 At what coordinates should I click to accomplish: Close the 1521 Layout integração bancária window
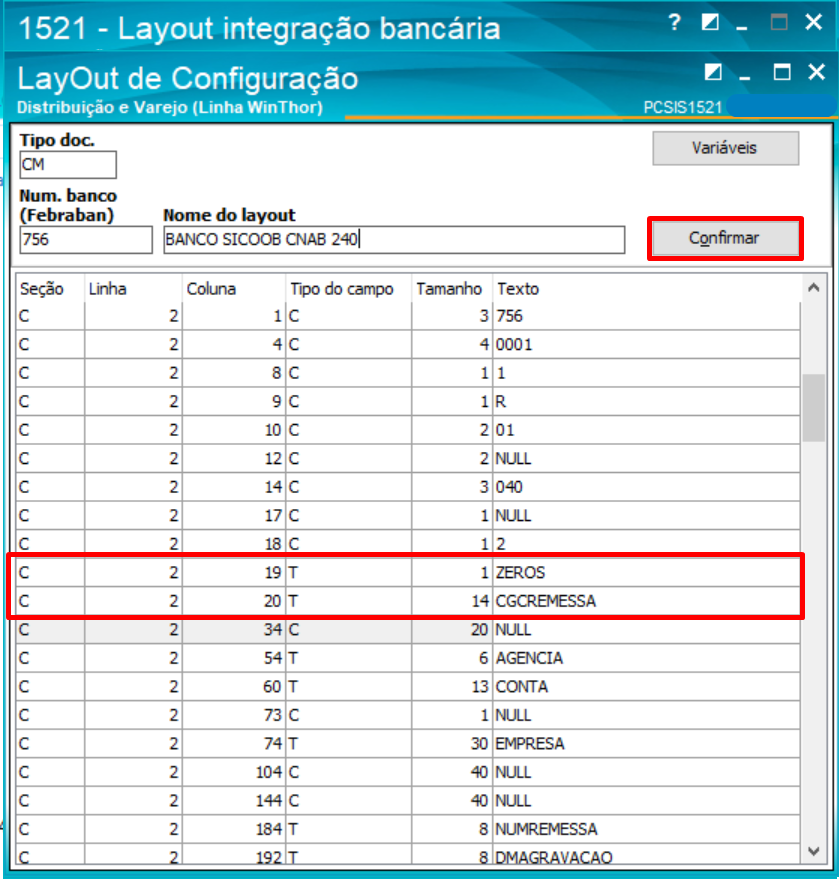[x=813, y=22]
